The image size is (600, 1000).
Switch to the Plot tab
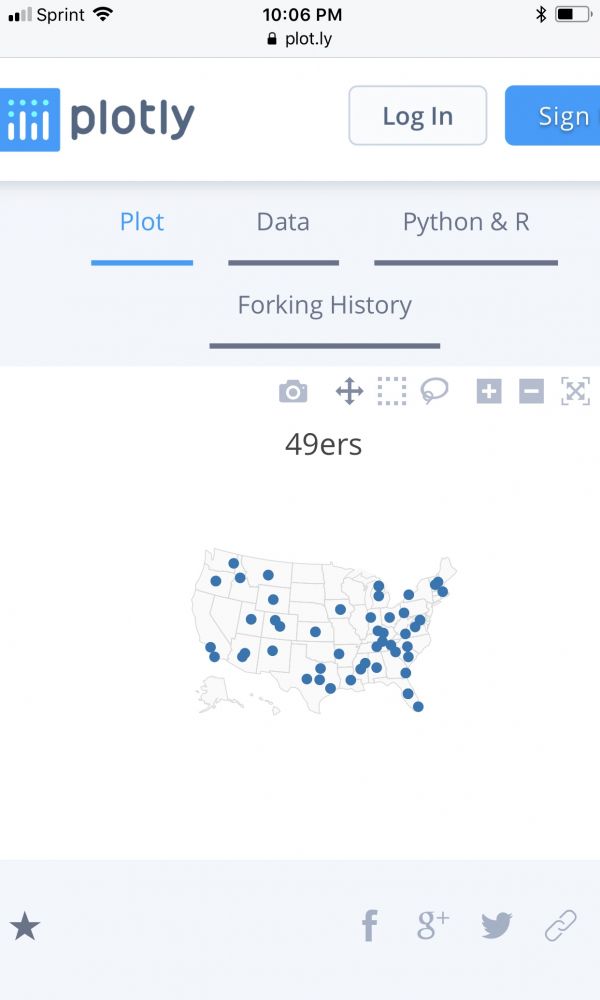click(142, 222)
